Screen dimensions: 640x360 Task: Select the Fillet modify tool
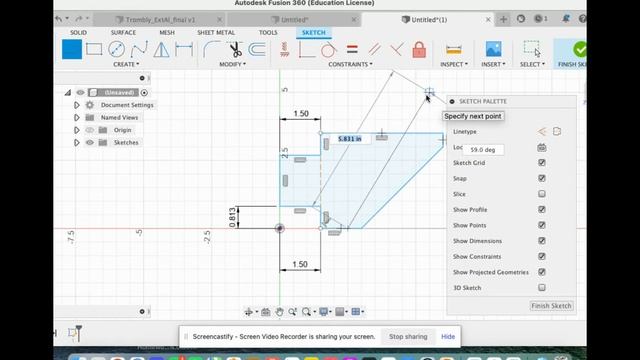point(211,49)
